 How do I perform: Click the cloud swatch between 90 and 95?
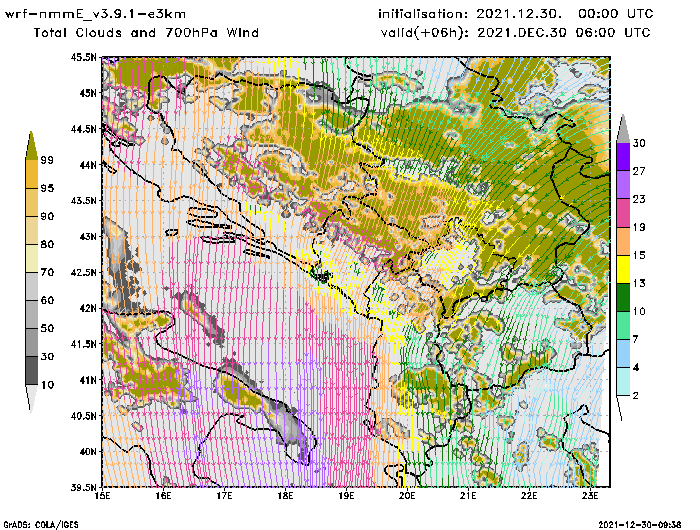(32, 202)
